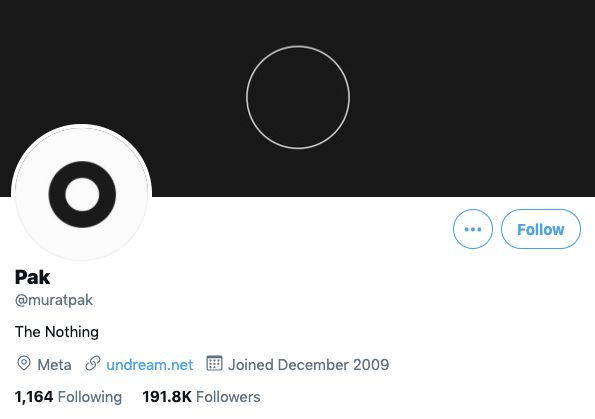Click the calendar icon before Joined date
The width and height of the screenshot is (595, 419).
click(x=214, y=363)
